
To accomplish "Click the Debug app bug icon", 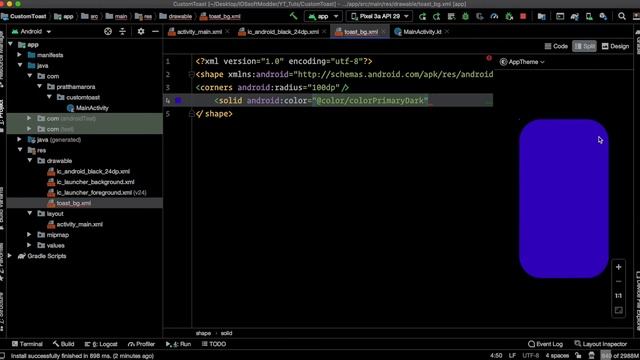I will (465, 17).
